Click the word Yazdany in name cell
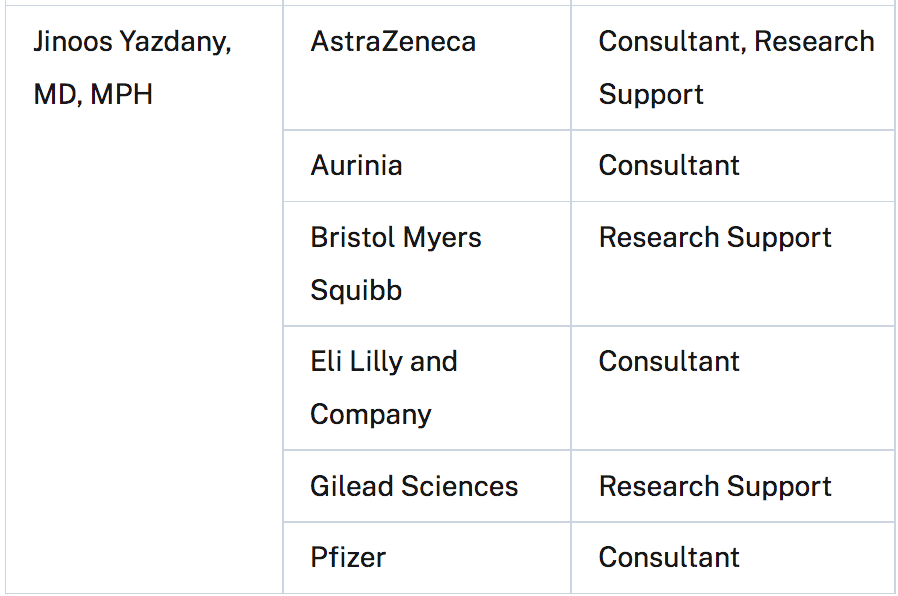898x596 pixels. point(175,43)
